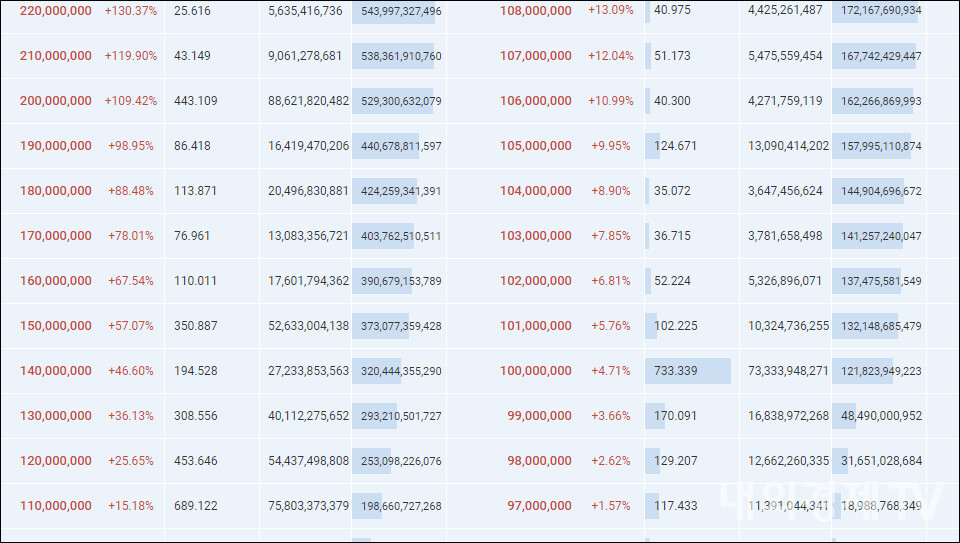Screen dimensions: 960x543
Task: Click the 689.122 quantity value
Action: (195, 506)
